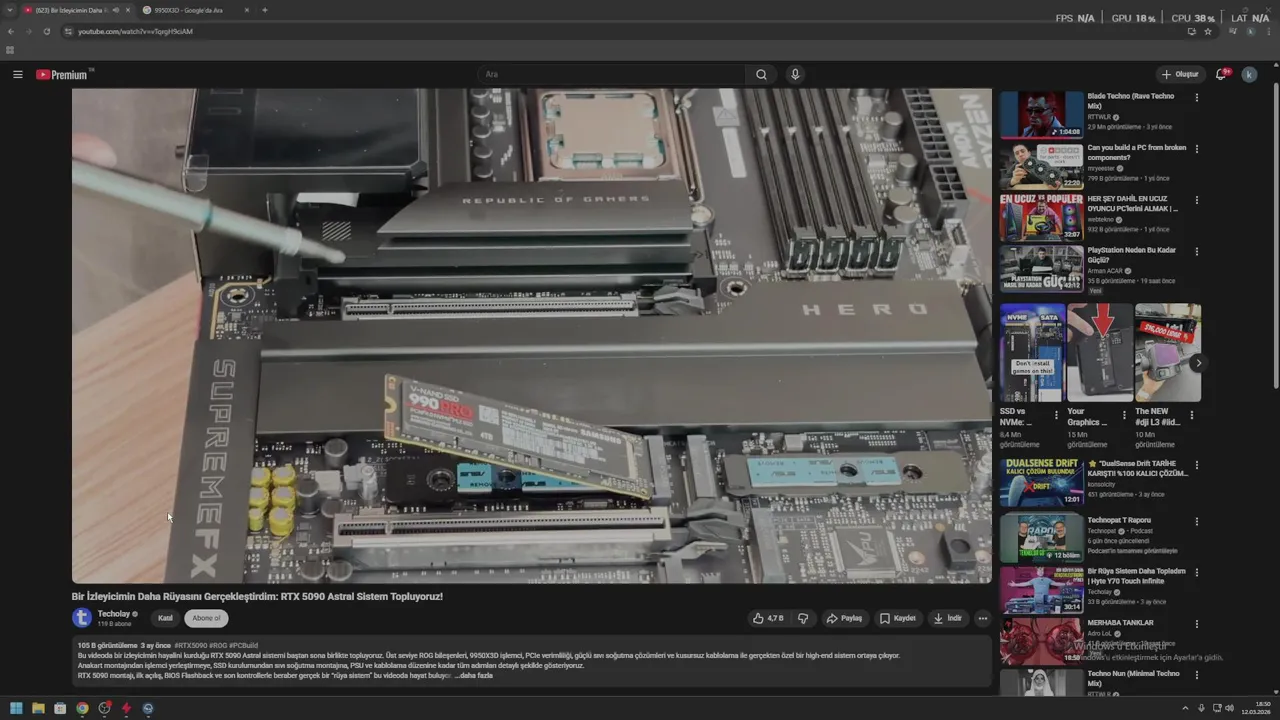Click the Abone ol subscribe button

[x=206, y=618]
